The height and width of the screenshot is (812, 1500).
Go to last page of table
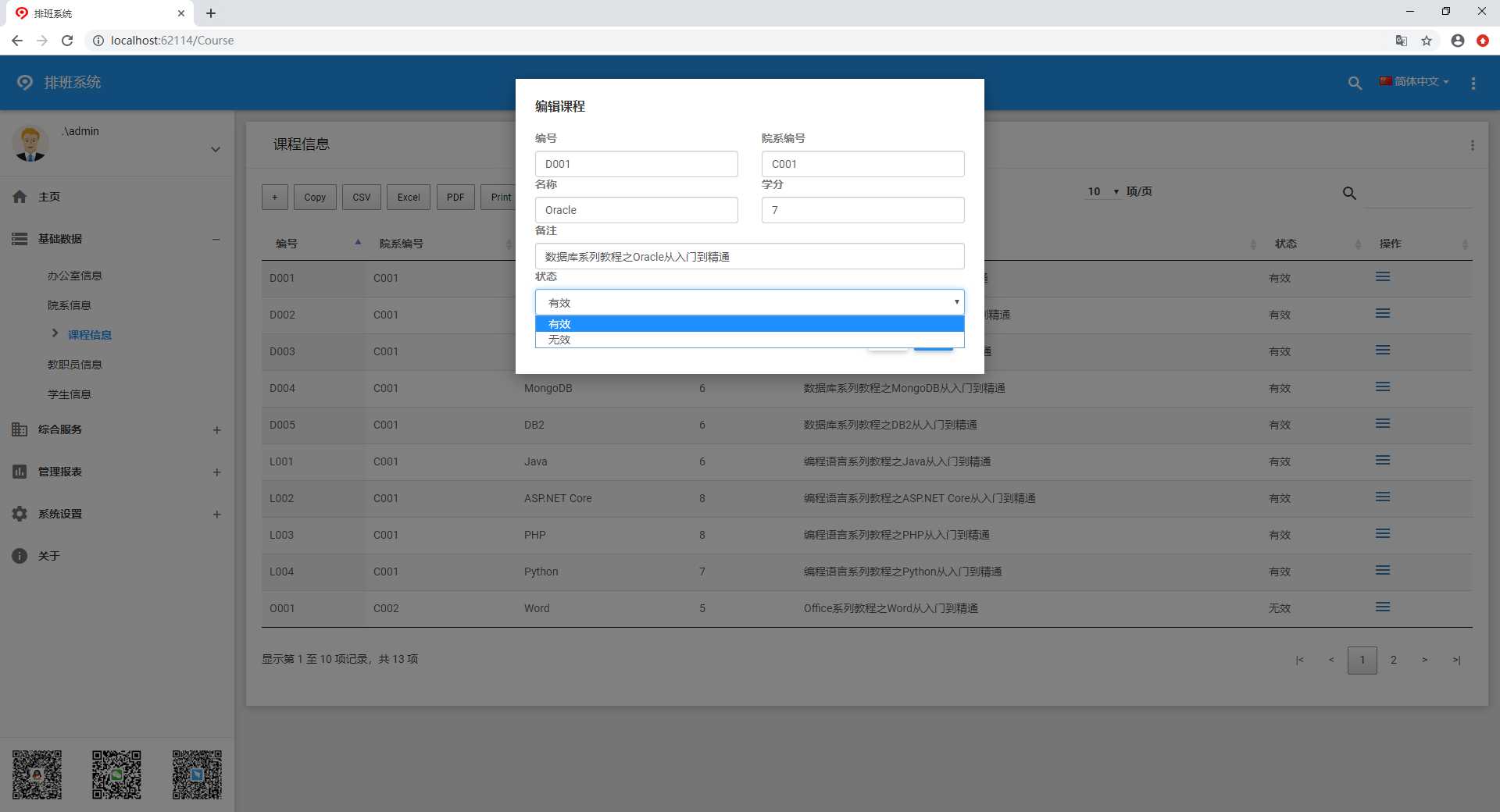1456,661
